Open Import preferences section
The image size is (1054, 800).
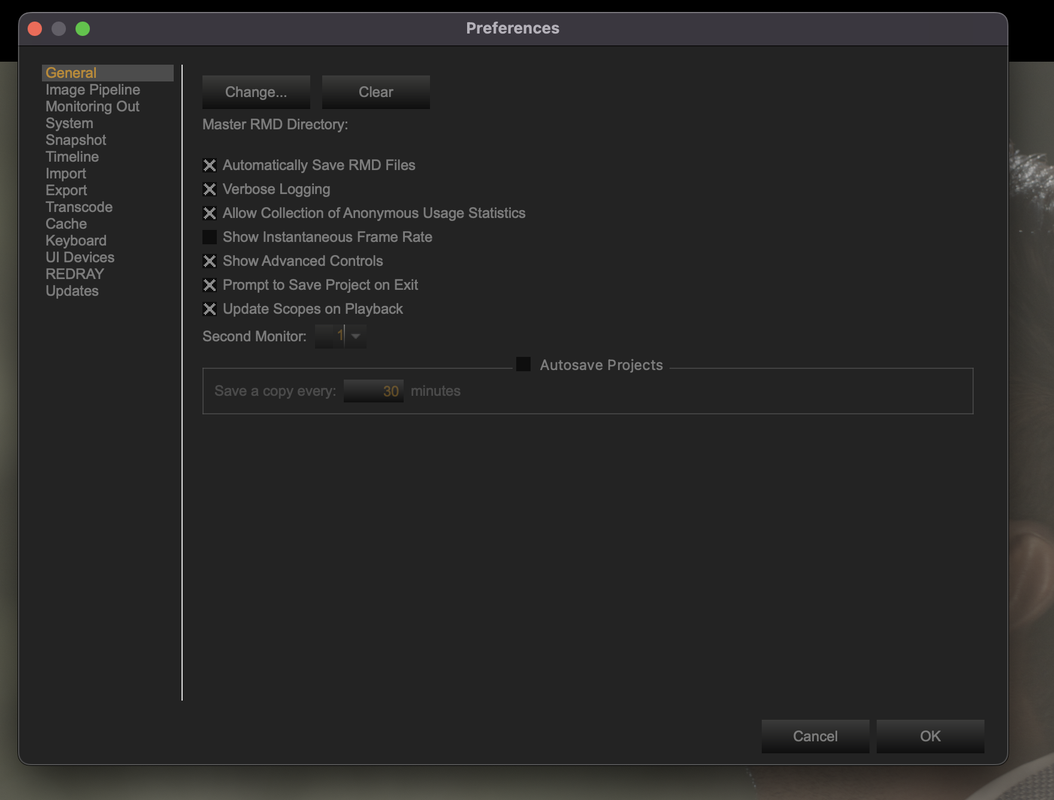(x=66, y=173)
